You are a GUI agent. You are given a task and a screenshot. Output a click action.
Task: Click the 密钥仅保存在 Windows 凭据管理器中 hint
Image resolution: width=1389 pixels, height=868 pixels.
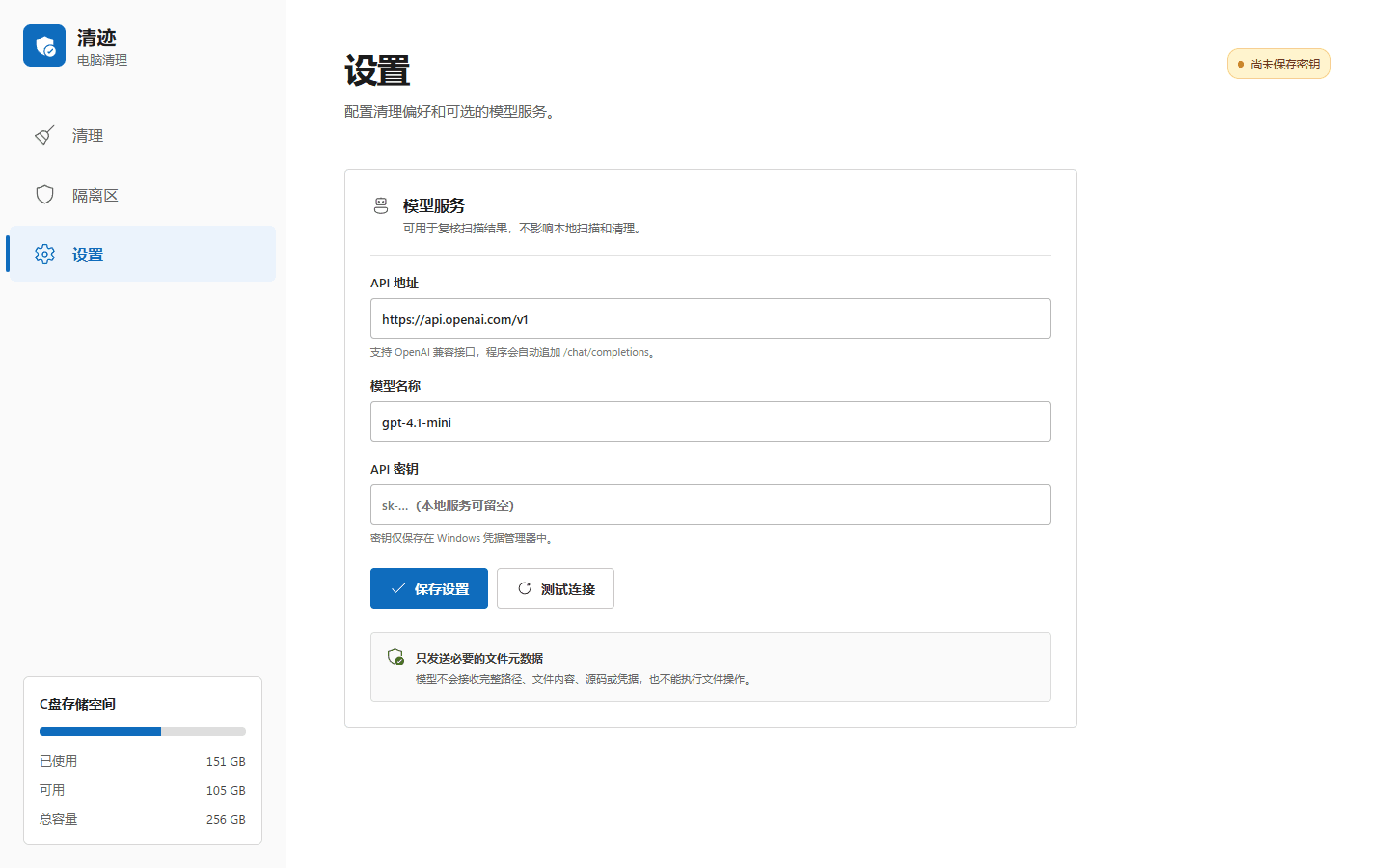[464, 538]
